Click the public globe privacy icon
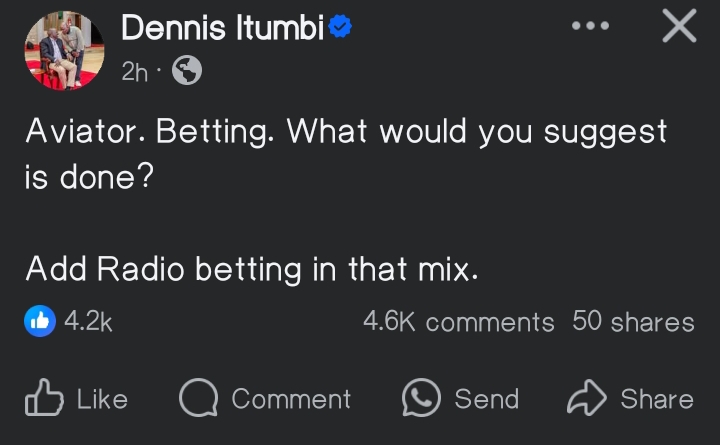720x445 pixels. (187, 70)
